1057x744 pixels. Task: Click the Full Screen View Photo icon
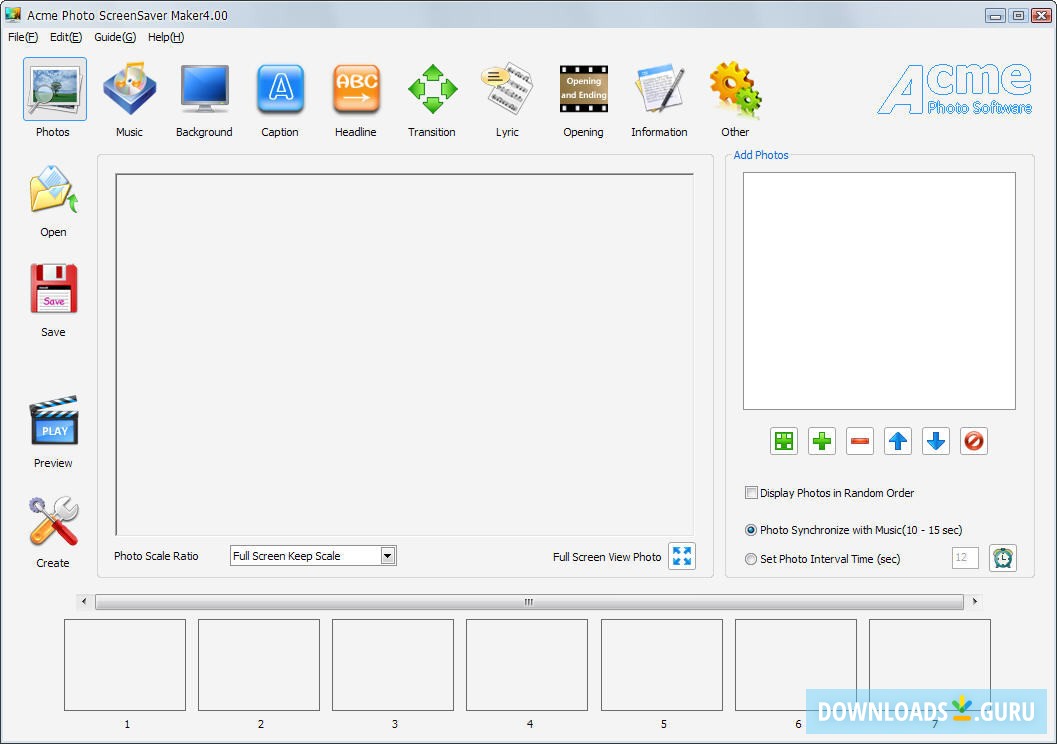click(x=682, y=557)
